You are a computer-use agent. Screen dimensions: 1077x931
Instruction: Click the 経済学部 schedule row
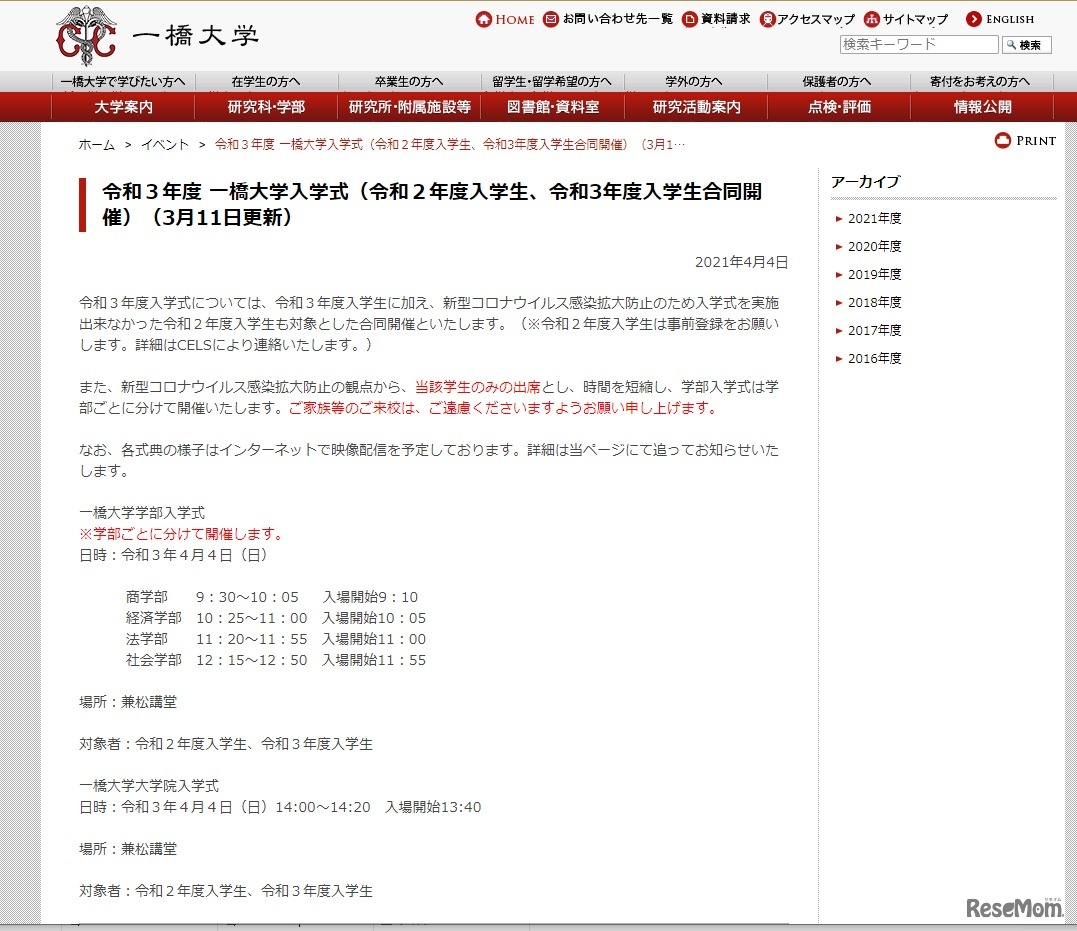276,618
